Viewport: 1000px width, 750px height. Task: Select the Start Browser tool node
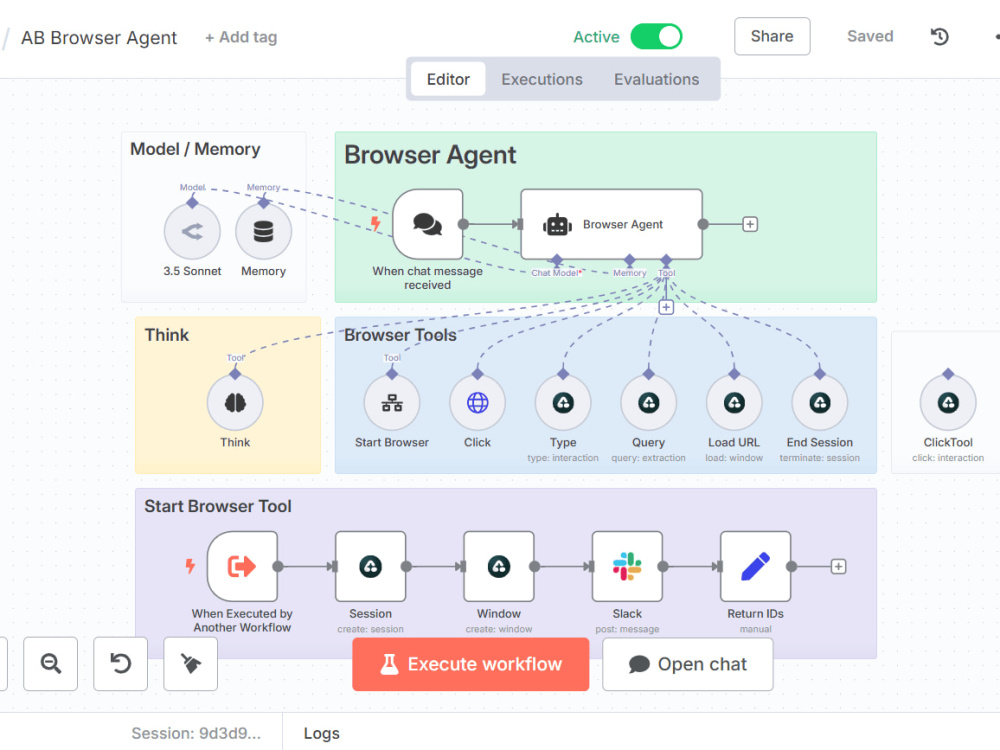(392, 403)
